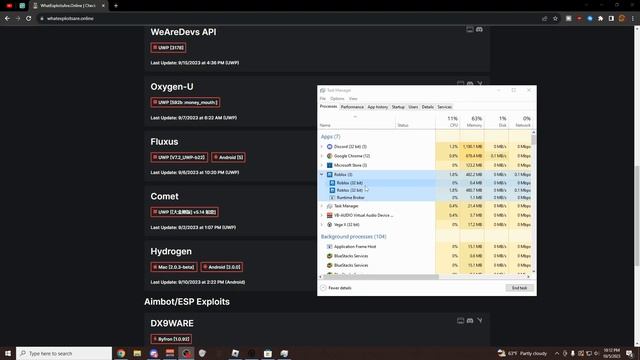Click the VB-AUDIO Virtual Audio Device icon
Screen dimensions: 640x360
pyautogui.click(x=329, y=215)
